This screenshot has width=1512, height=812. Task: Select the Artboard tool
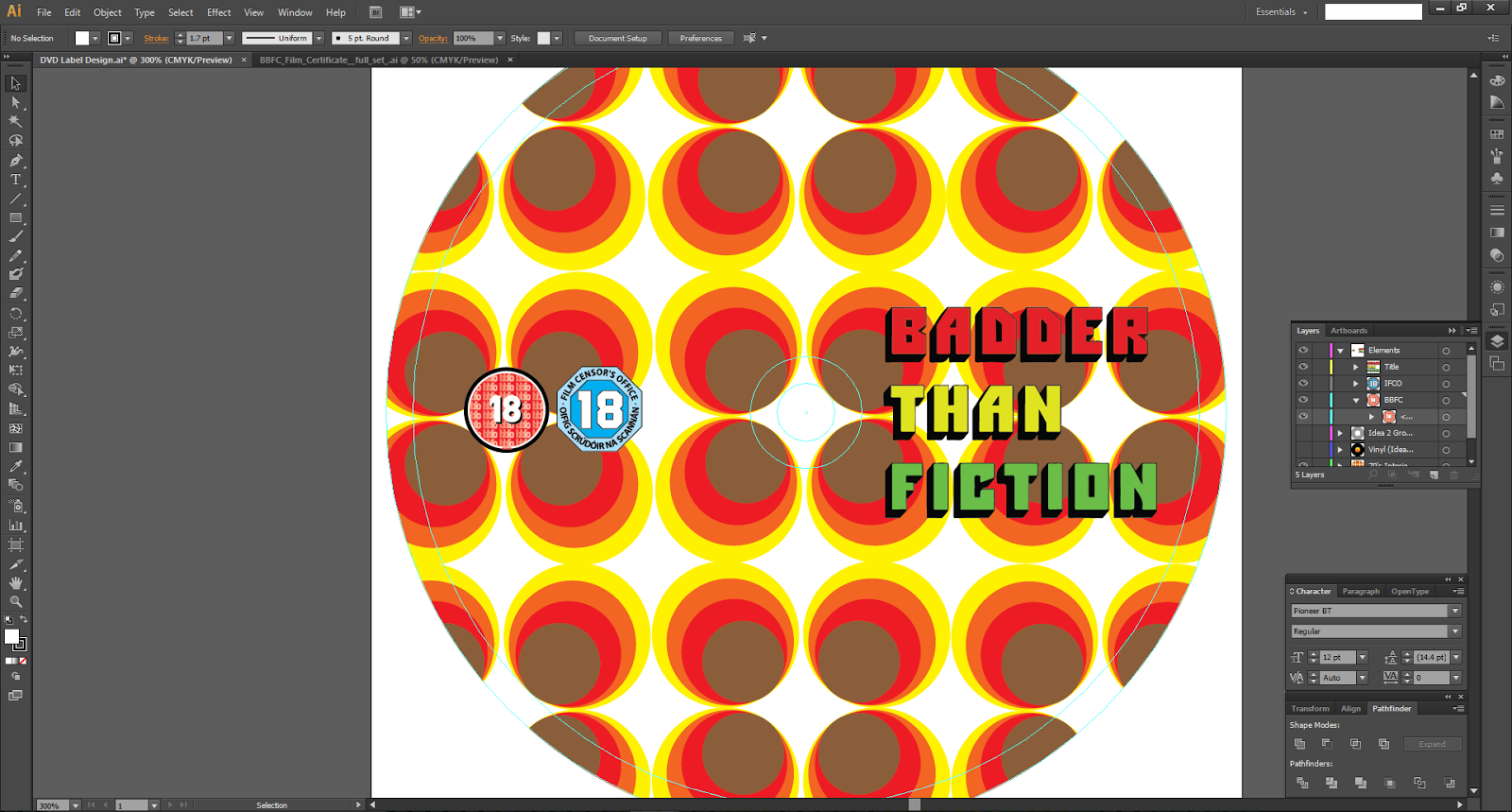click(x=16, y=545)
